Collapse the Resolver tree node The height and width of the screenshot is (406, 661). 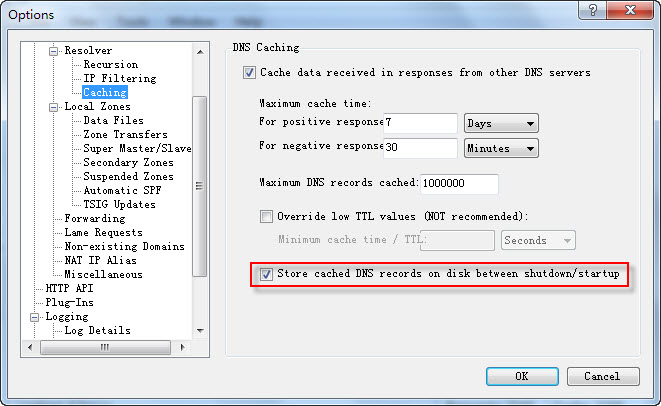(x=55, y=50)
